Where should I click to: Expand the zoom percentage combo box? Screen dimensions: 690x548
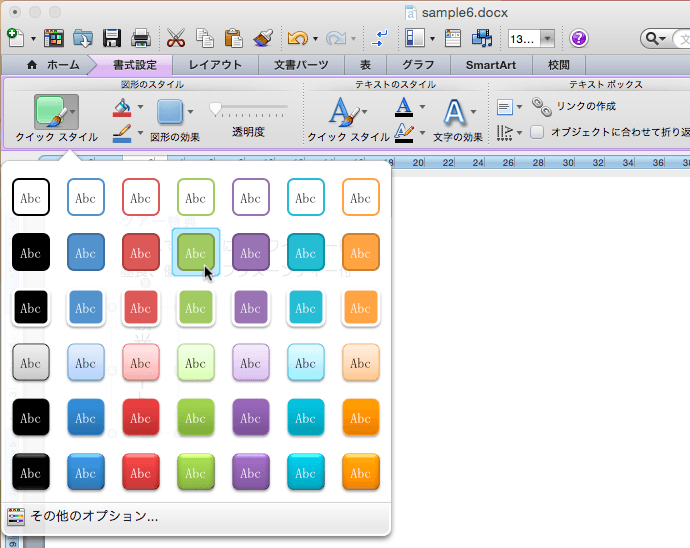pos(547,39)
